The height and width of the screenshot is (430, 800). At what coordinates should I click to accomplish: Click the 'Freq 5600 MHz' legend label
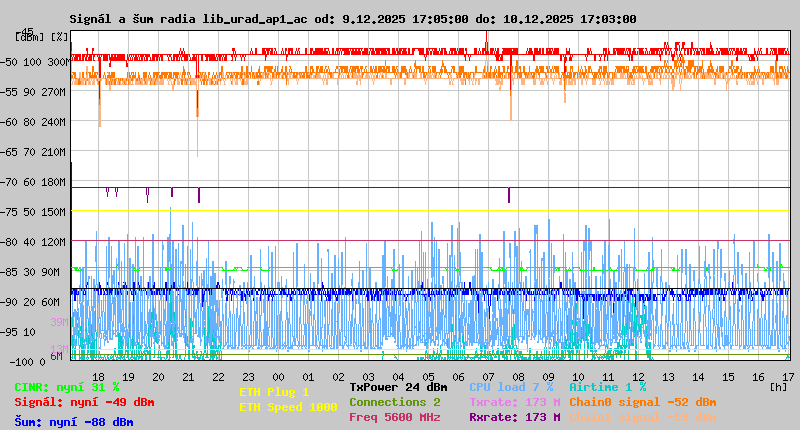pyautogui.click(x=394, y=417)
